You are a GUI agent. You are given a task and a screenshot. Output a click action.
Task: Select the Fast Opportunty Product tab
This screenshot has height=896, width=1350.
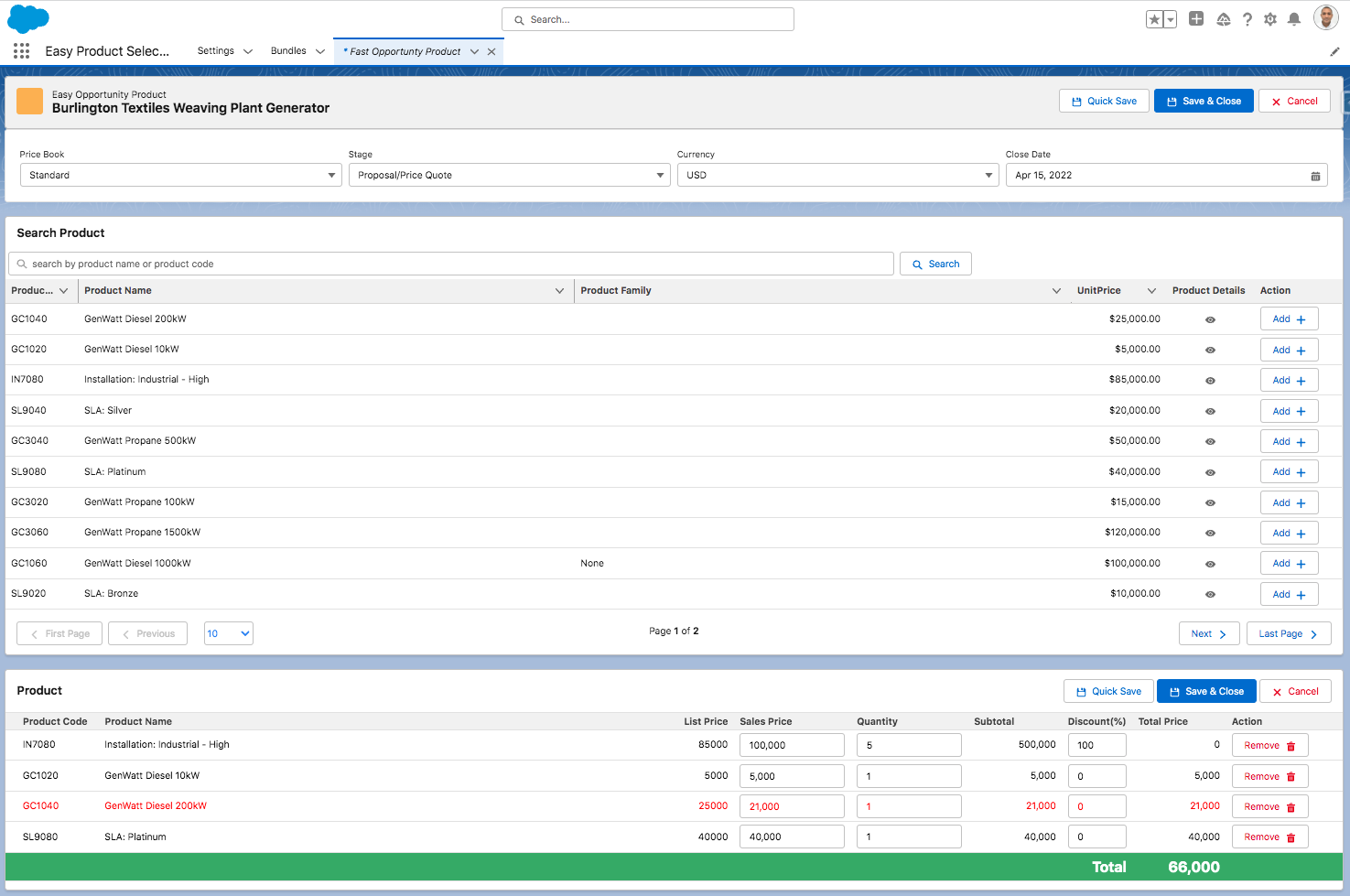[402, 51]
